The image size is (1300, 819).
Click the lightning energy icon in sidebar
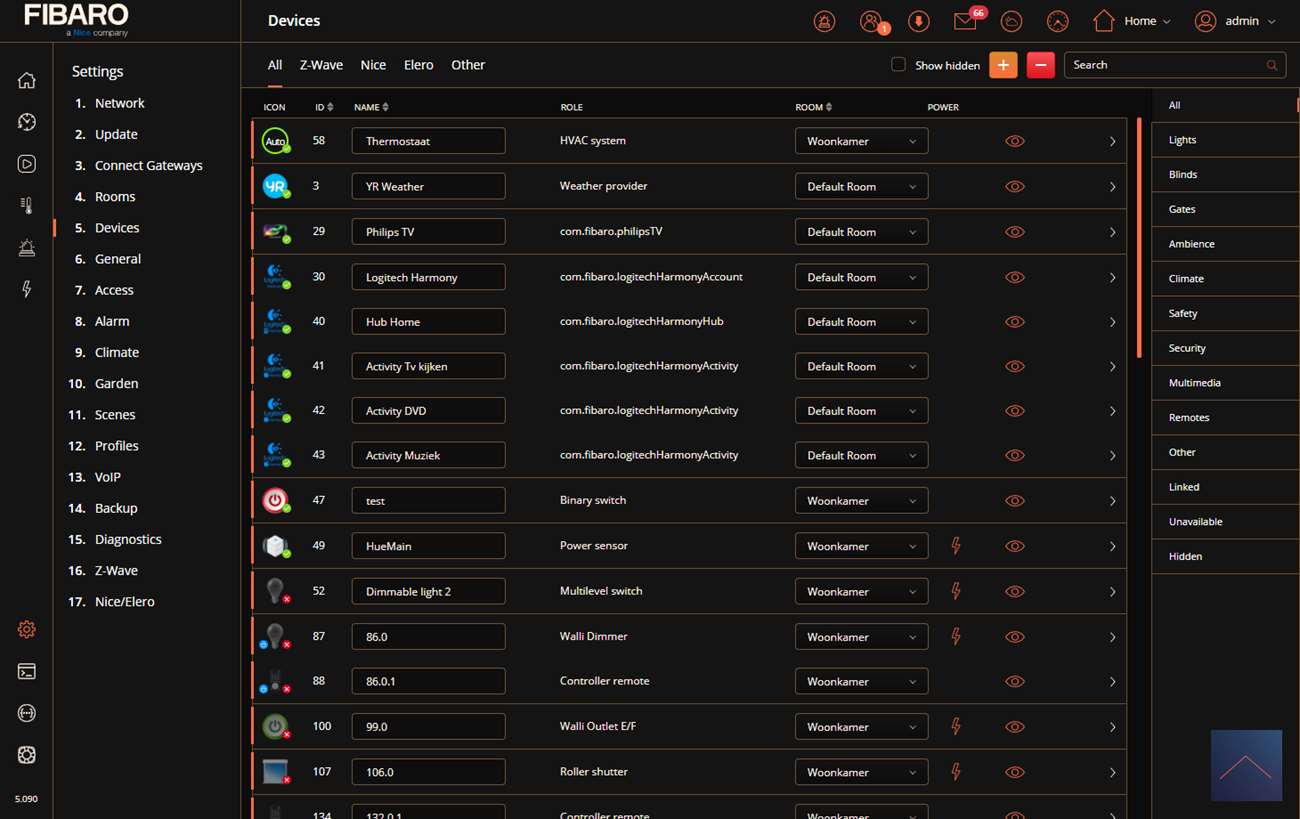[27, 289]
